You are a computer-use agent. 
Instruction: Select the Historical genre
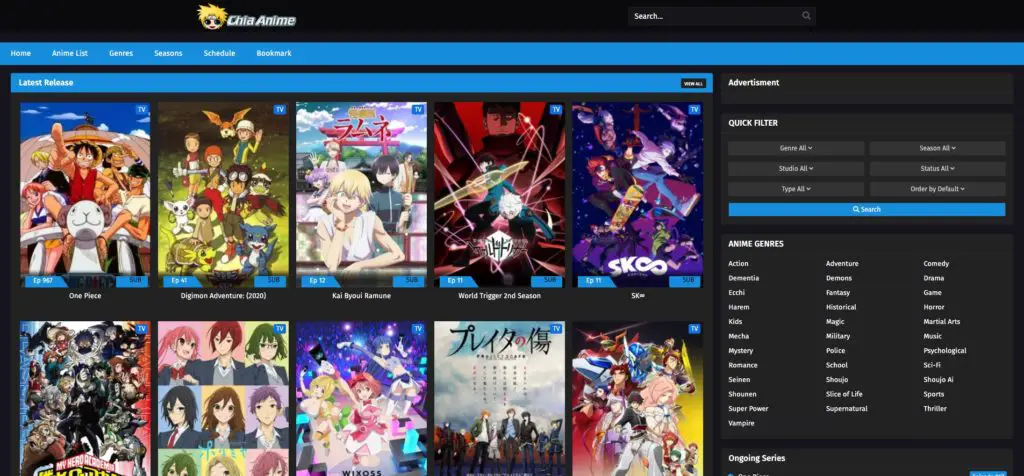tap(841, 307)
